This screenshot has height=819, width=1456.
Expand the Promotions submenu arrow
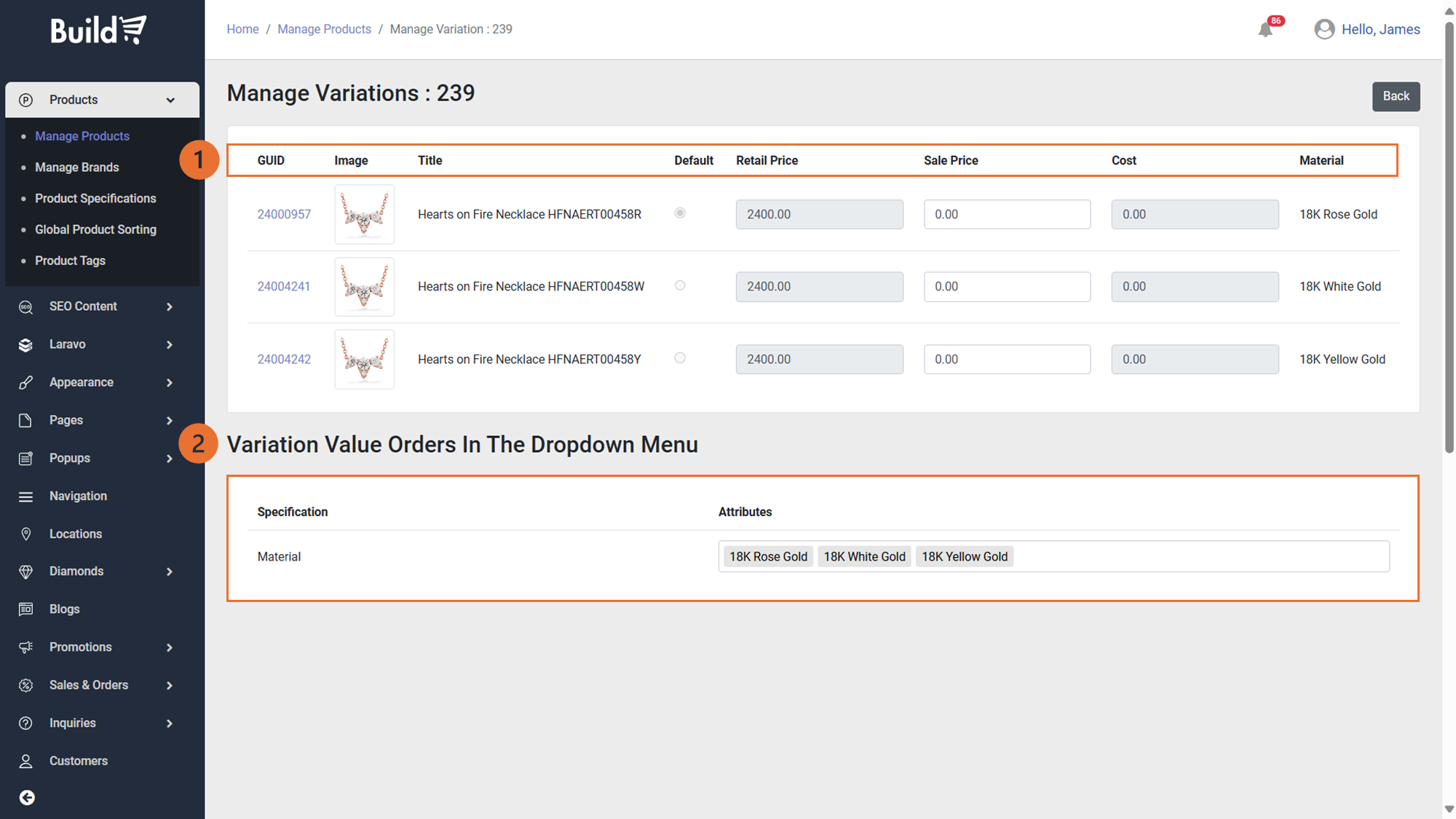click(170, 647)
